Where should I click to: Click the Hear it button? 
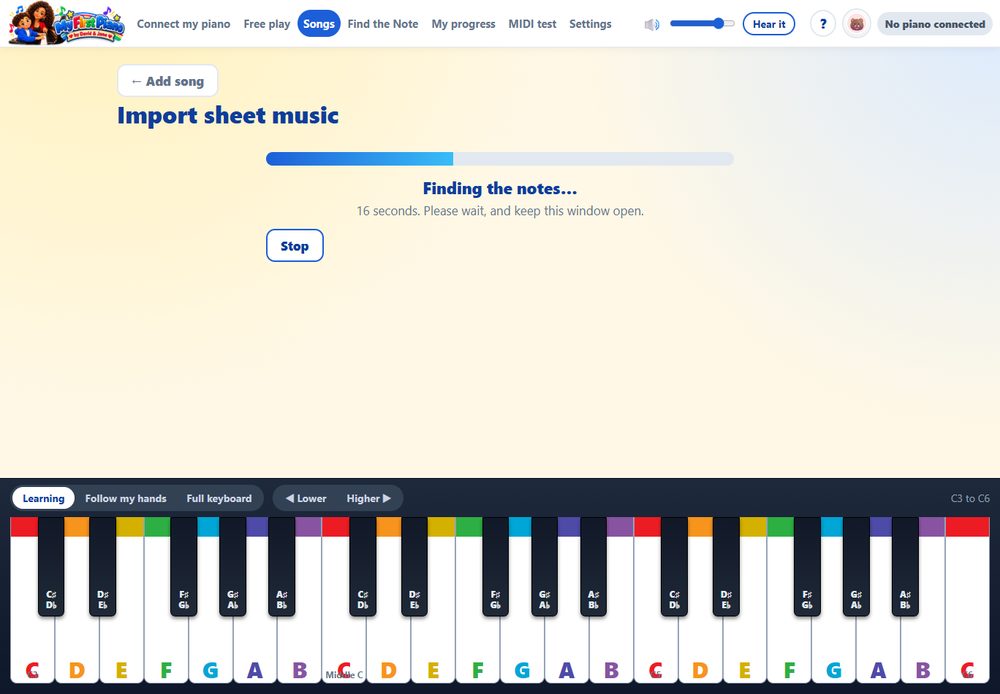768,24
